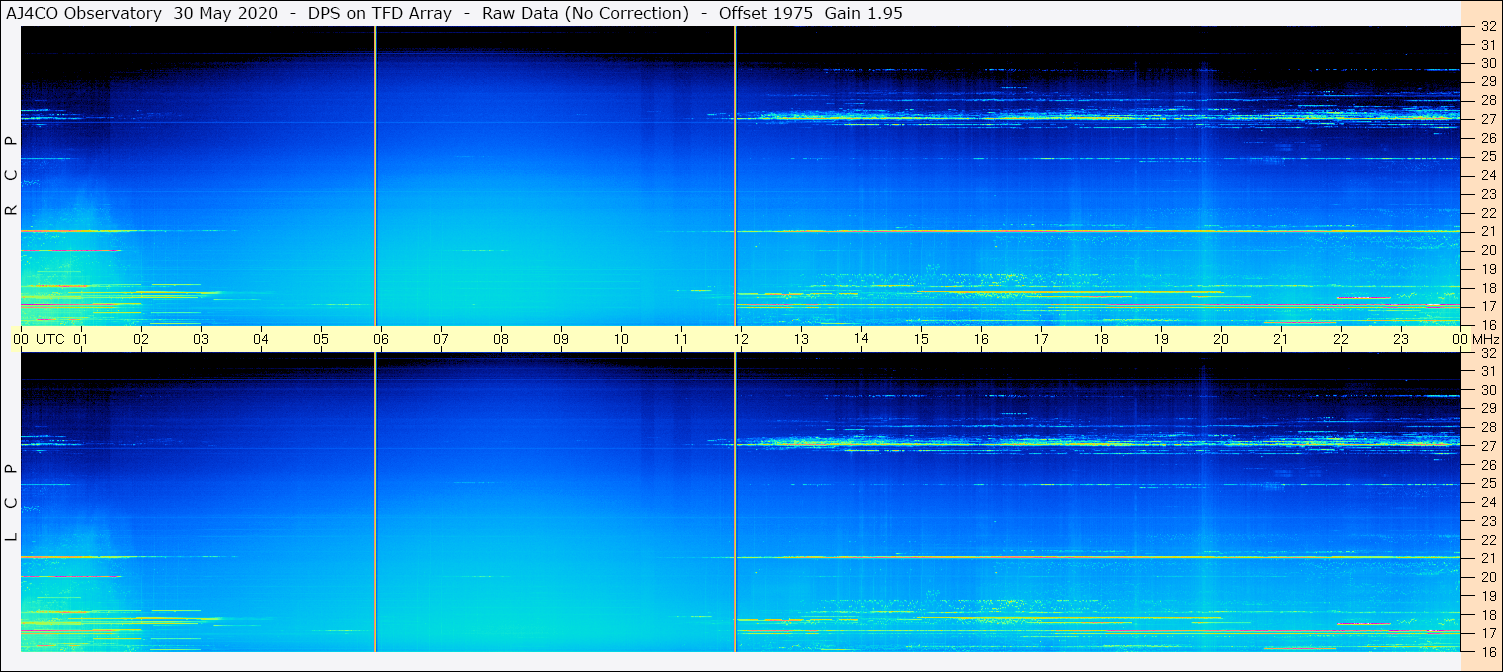This screenshot has width=1503, height=672.
Task: Select the 20 MHz label on LCP frequency axis
Action: (x=1487, y=577)
